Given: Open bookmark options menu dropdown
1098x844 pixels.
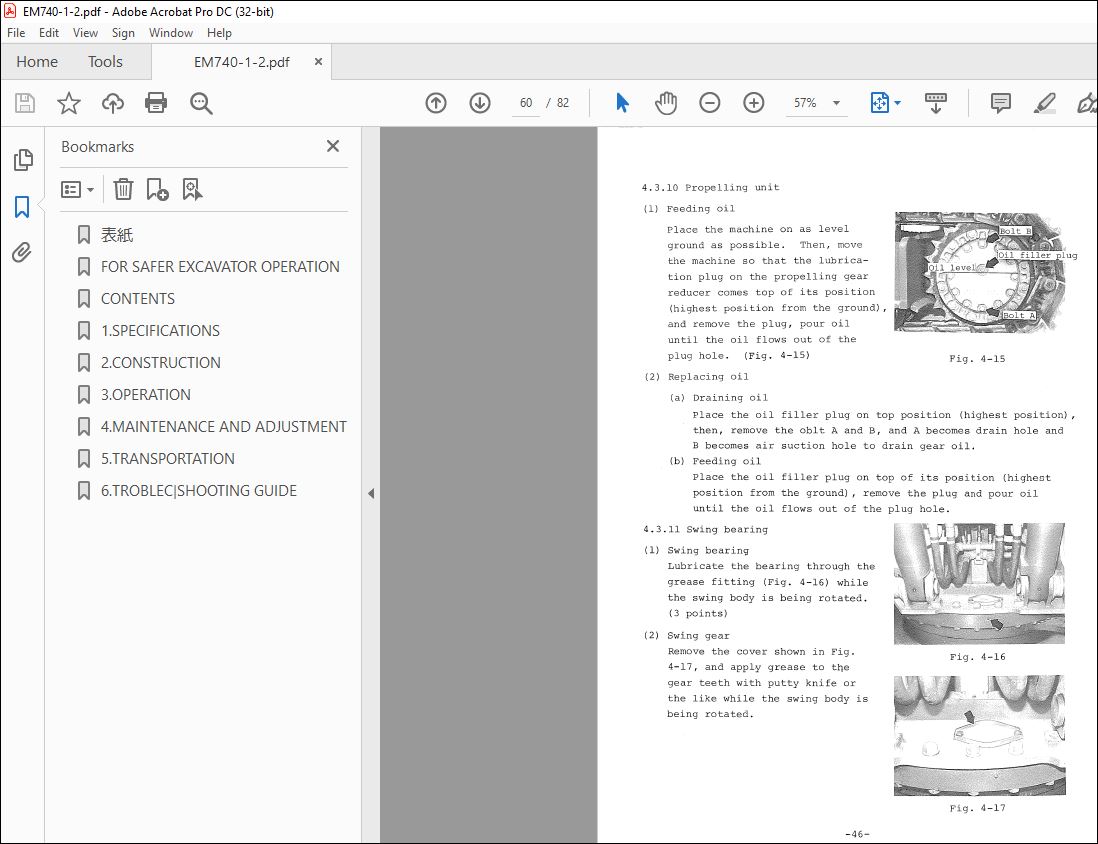Looking at the screenshot, I should [x=77, y=190].
